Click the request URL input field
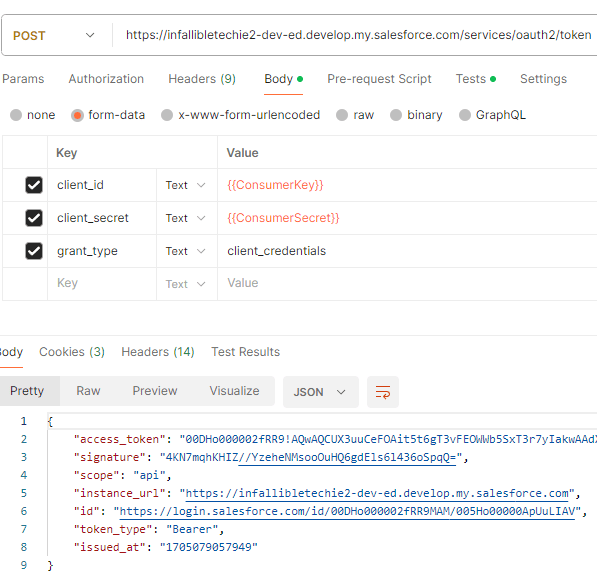The width and height of the screenshot is (597, 579). 358,35
